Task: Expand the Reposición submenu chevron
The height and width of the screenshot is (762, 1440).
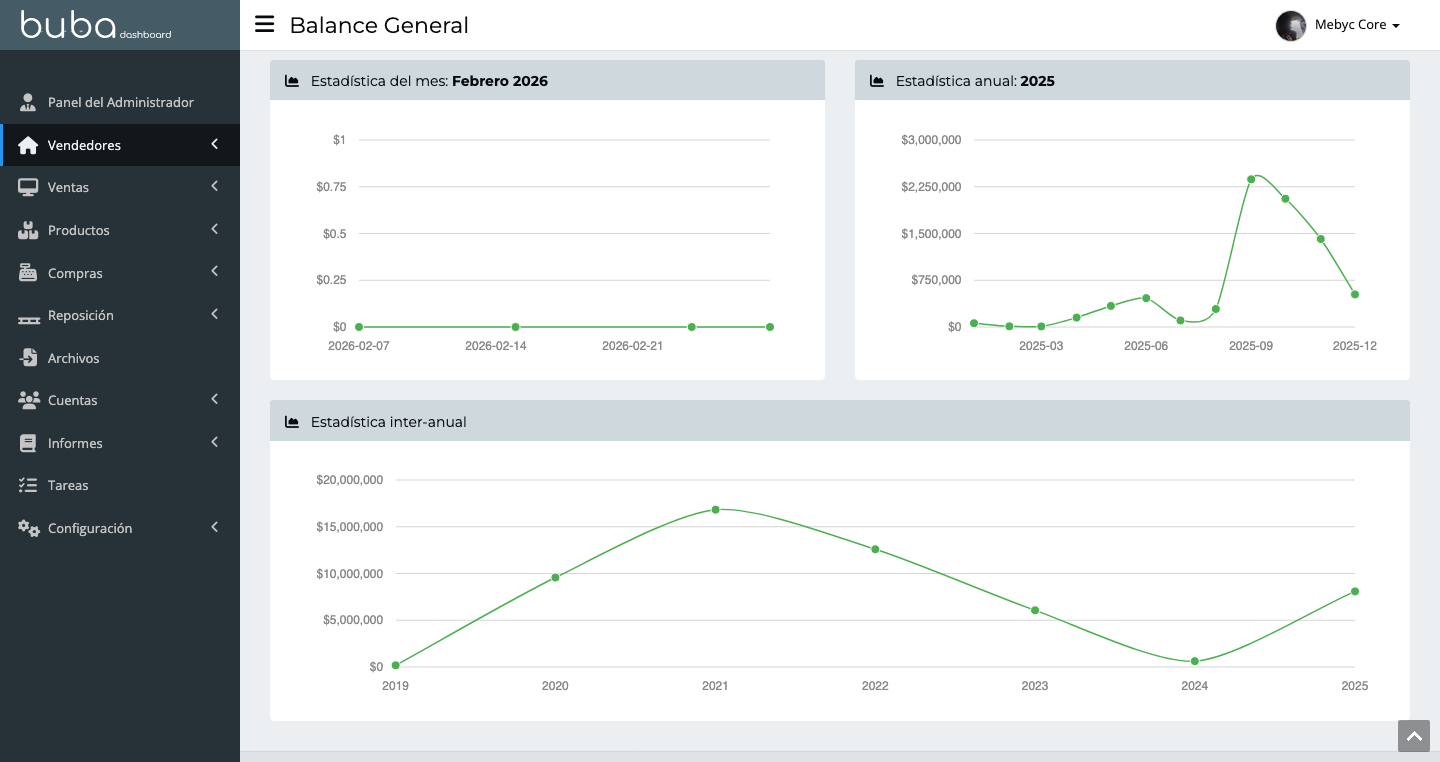Action: pos(214,315)
